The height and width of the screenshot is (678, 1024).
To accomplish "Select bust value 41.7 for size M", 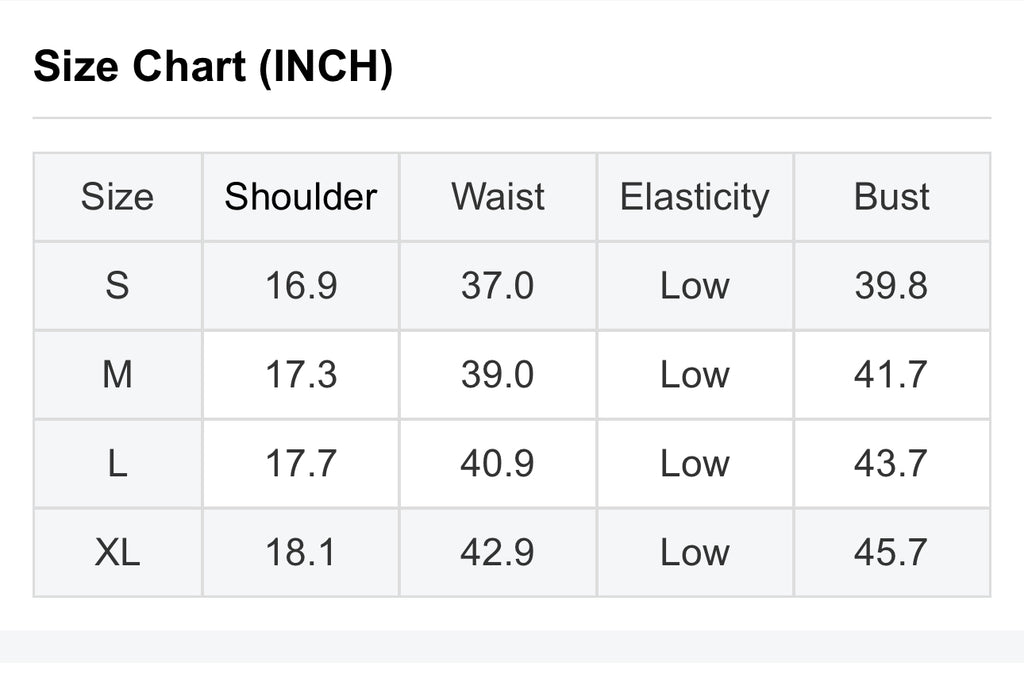I will 891,375.
